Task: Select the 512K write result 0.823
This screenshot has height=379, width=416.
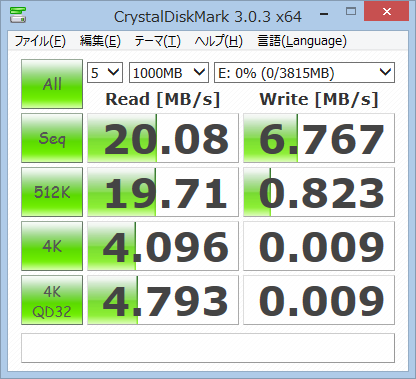Action: pyautogui.click(x=319, y=192)
